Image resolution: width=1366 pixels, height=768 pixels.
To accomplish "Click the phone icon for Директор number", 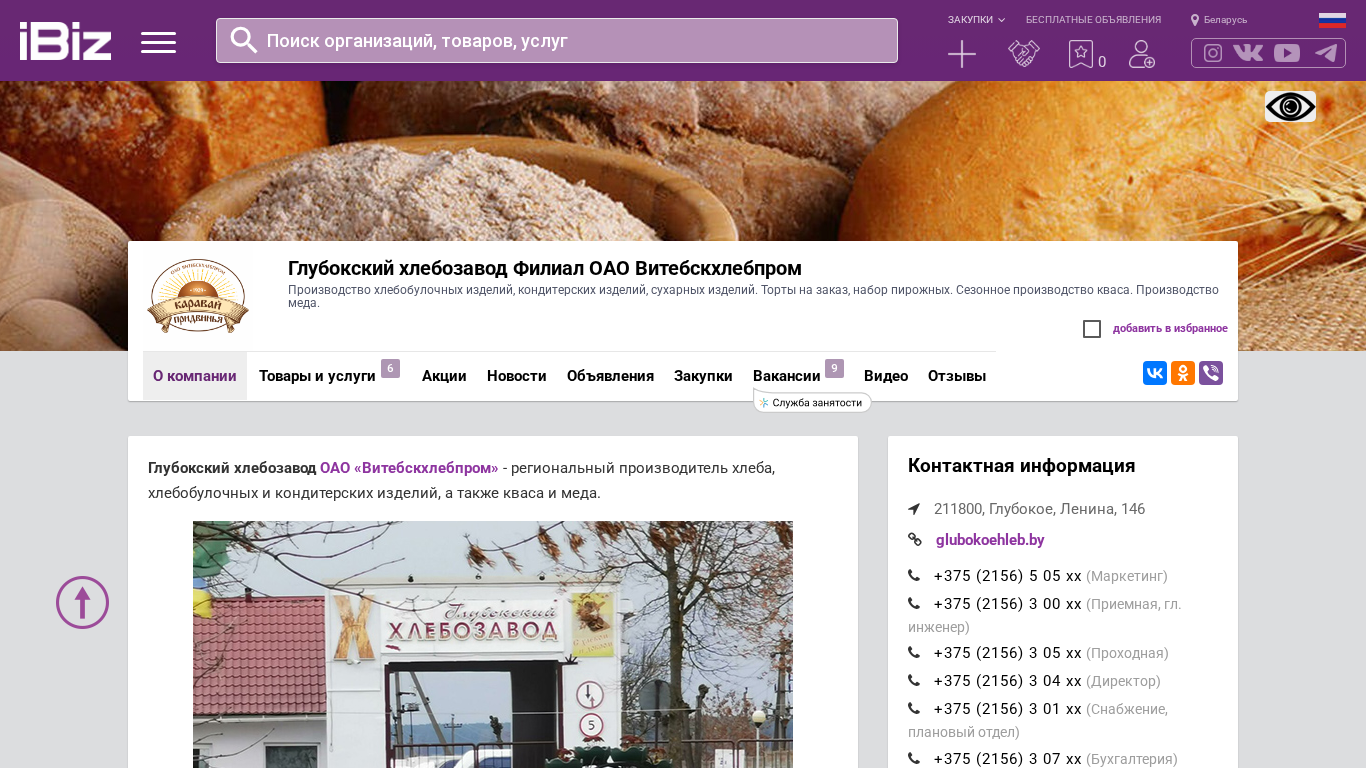I will coord(914,681).
